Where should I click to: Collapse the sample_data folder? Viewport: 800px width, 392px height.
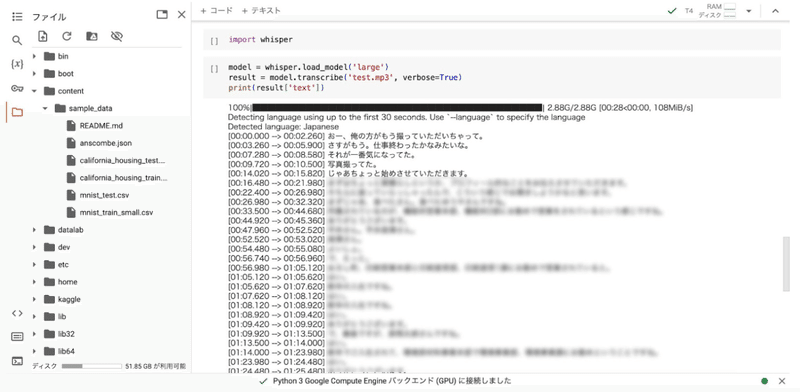point(45,108)
